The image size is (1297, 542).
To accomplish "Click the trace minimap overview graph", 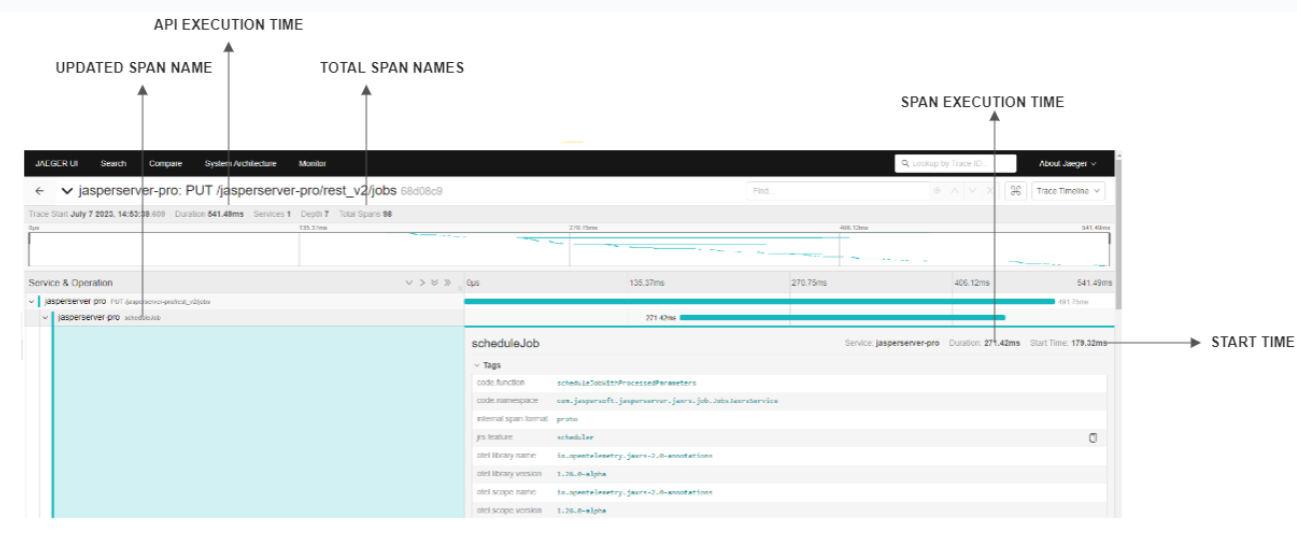I will pyautogui.click(x=568, y=249).
